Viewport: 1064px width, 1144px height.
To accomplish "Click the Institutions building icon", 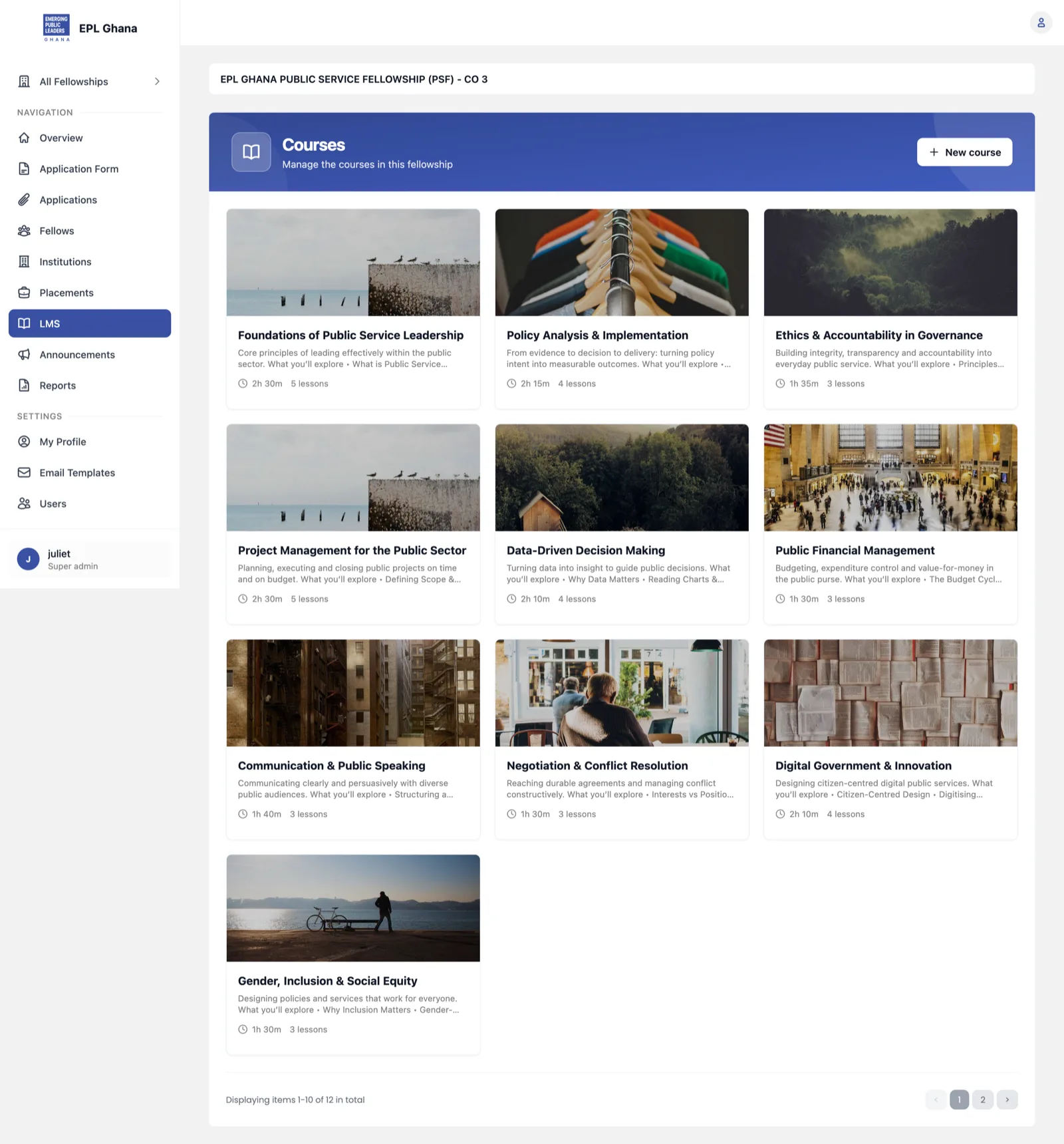I will 24,261.
